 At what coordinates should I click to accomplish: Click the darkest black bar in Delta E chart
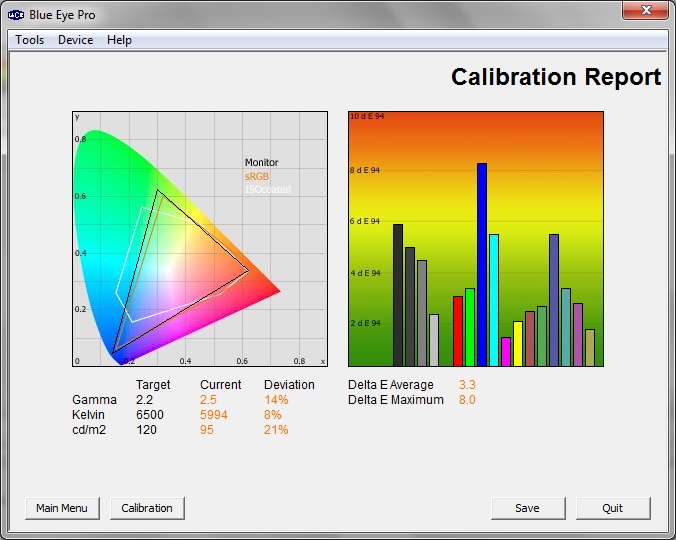[398, 295]
